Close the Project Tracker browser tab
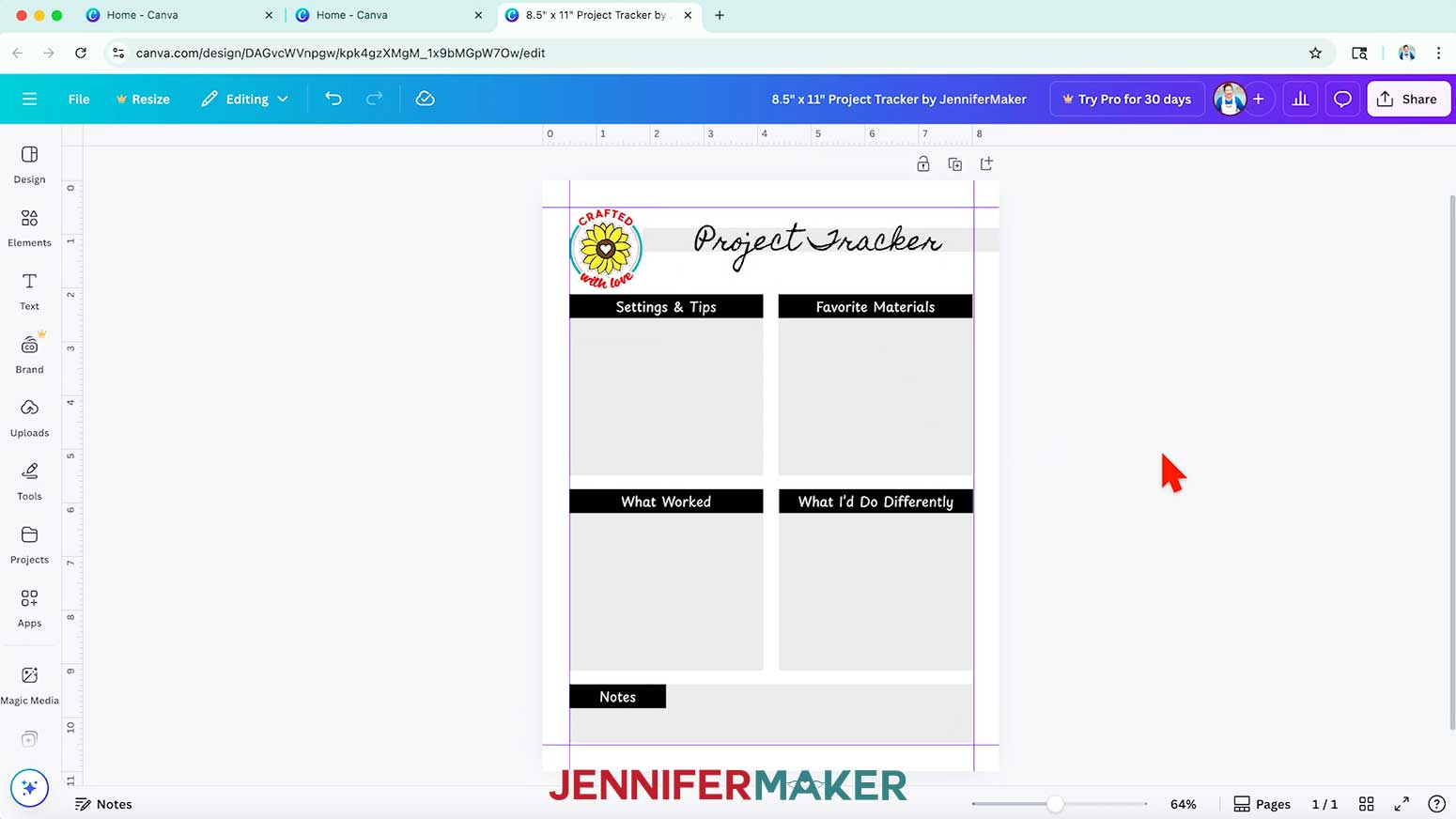Viewport: 1456px width, 819px height. click(688, 15)
